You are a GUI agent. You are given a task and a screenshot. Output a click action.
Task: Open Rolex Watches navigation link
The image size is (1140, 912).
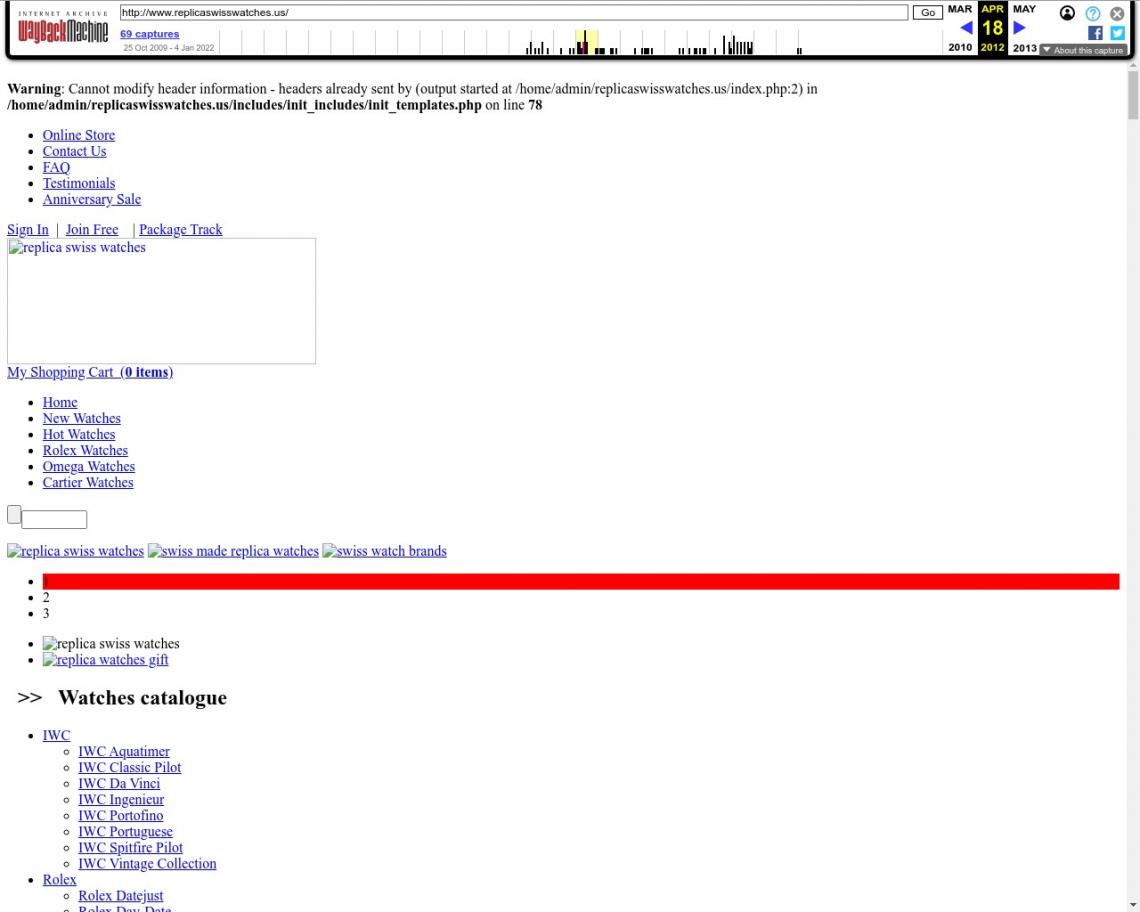coord(85,451)
